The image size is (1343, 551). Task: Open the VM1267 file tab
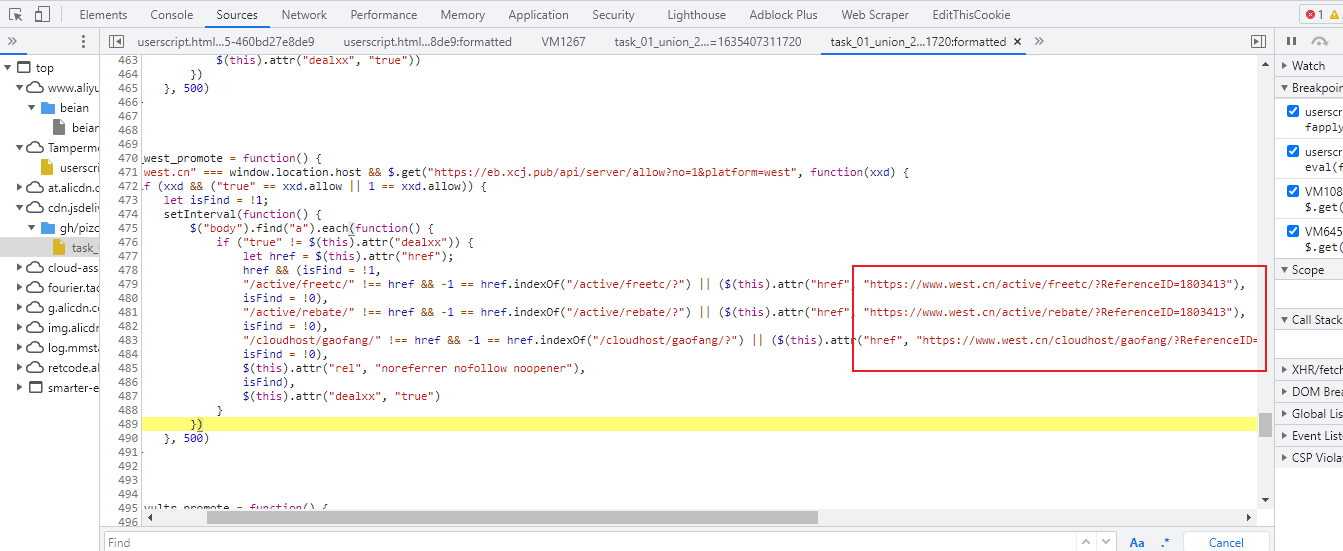pyautogui.click(x=563, y=42)
